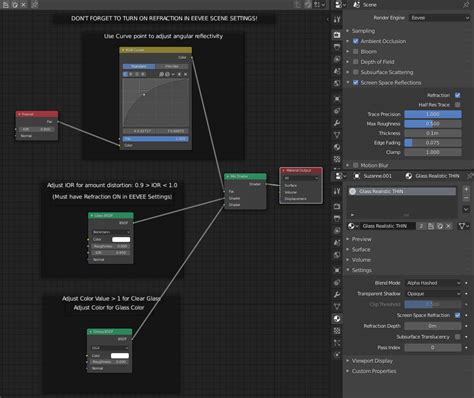474x398 pixels.
Task: Click white Color swatch on Glass BSDF node
Action: click(x=121, y=239)
